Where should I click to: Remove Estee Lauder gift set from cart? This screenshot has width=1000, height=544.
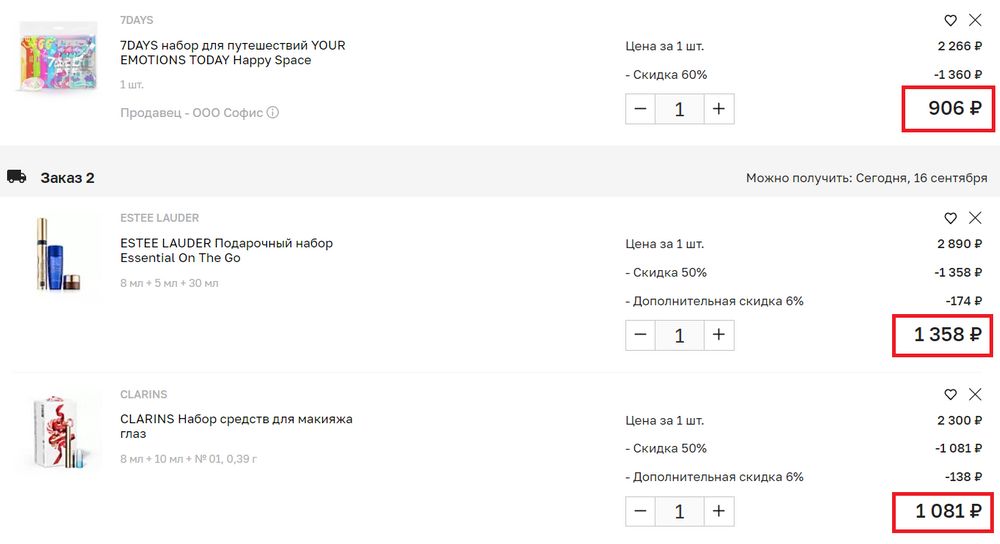pyautogui.click(x=975, y=218)
